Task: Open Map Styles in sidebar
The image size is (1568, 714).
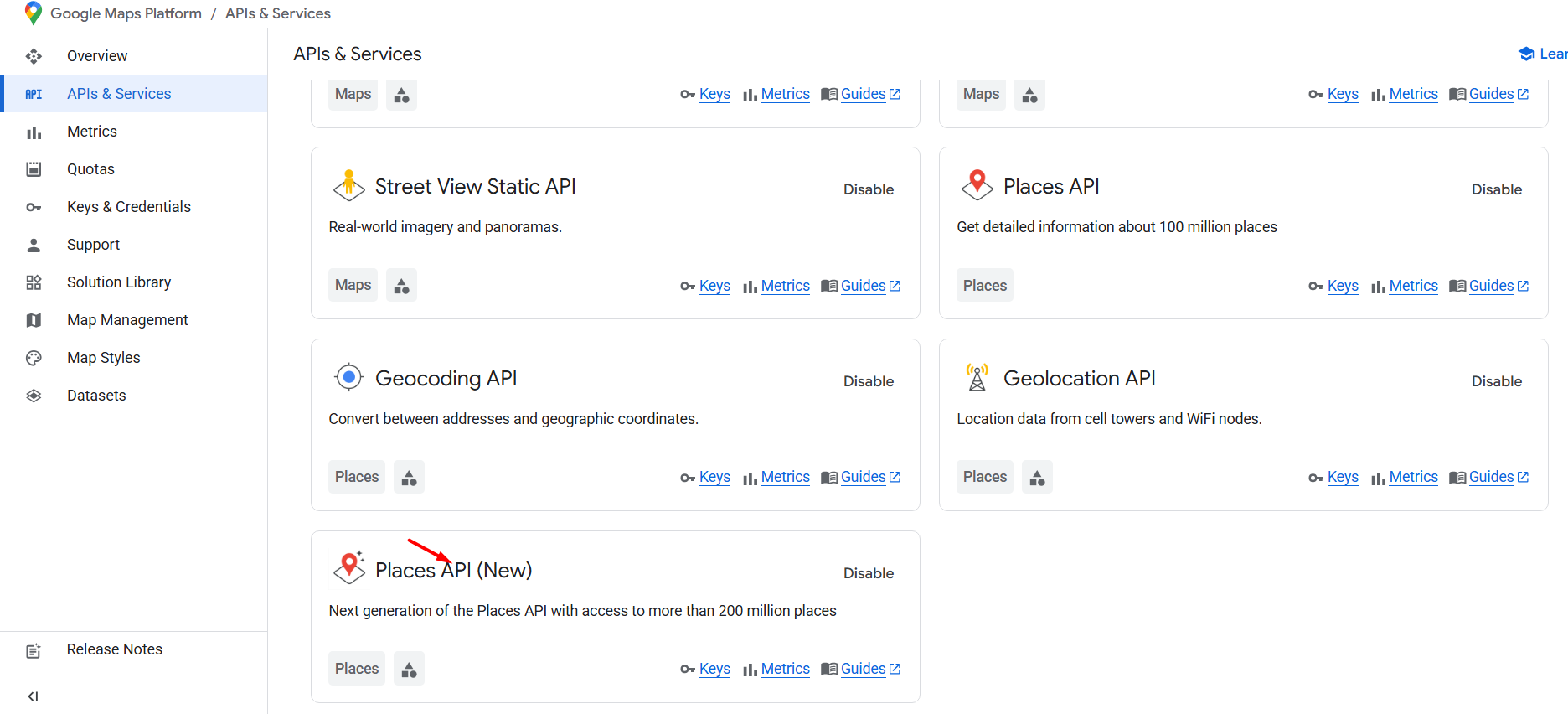Action: 103,358
